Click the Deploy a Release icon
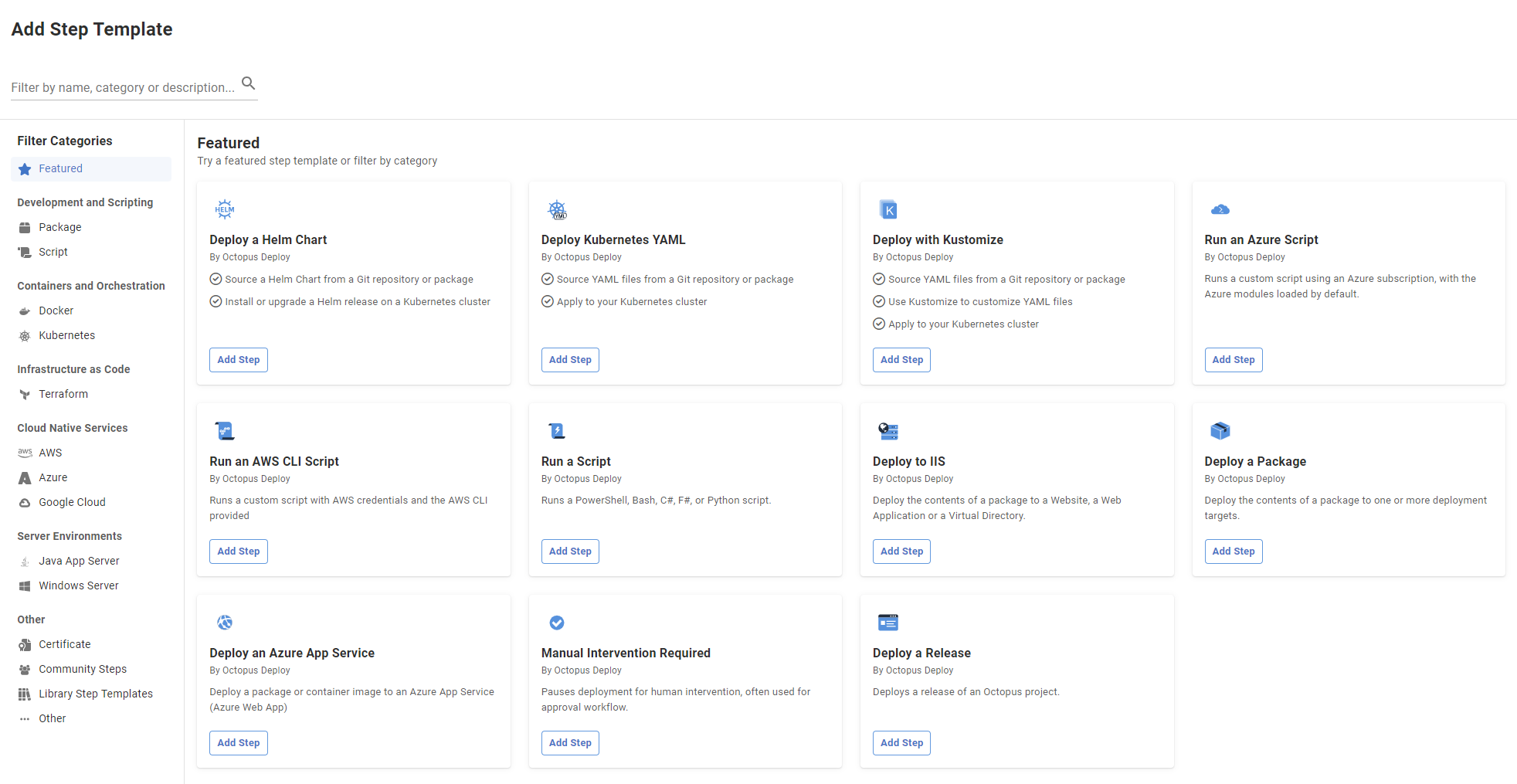This screenshot has height=784, width=1517. [x=888, y=623]
